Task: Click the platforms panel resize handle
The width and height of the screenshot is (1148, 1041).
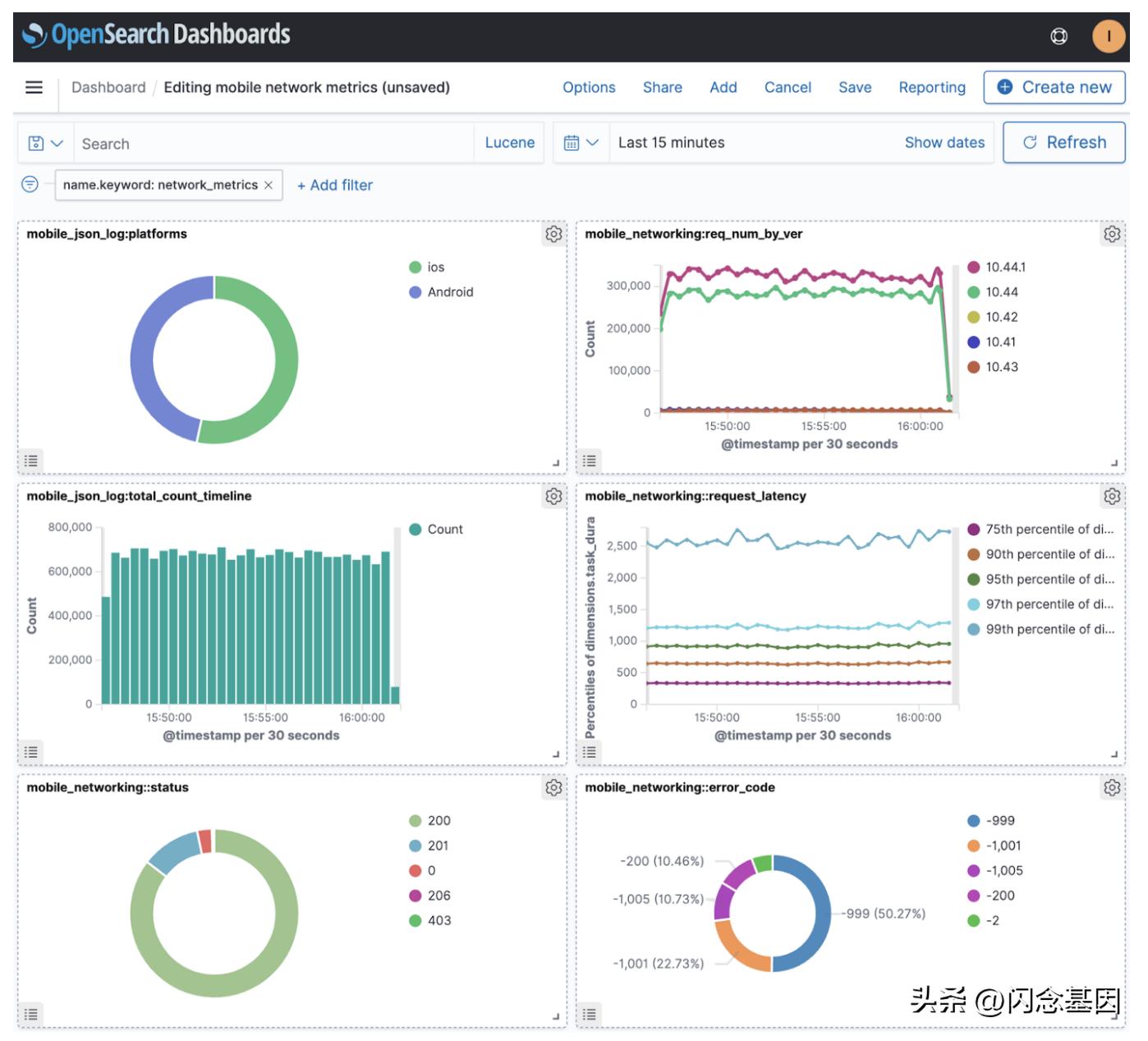Action: coord(556,463)
